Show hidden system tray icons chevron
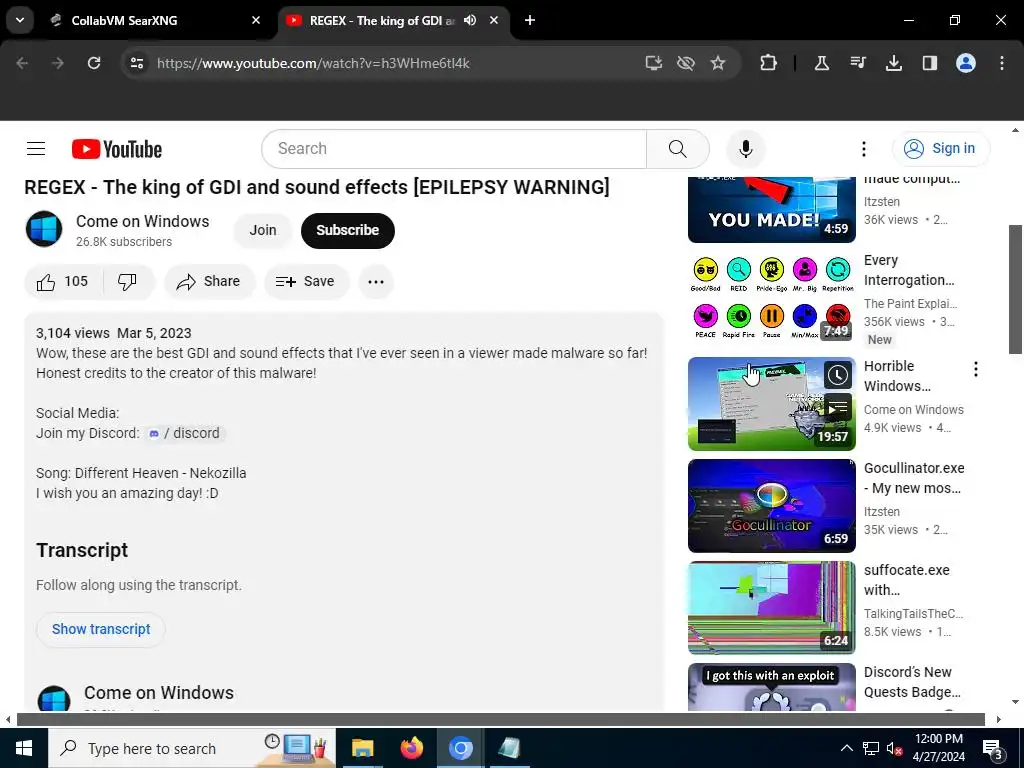This screenshot has height=768, width=1024. pyautogui.click(x=846, y=748)
